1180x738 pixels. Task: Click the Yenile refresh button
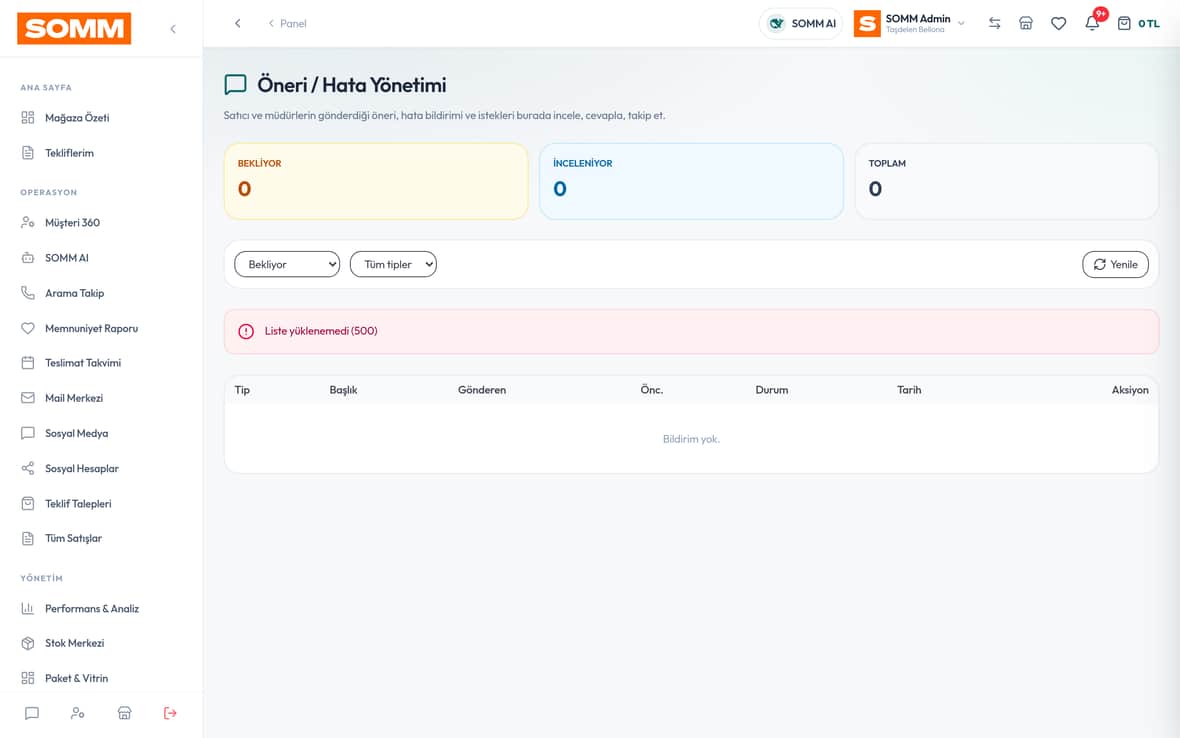(x=1115, y=264)
